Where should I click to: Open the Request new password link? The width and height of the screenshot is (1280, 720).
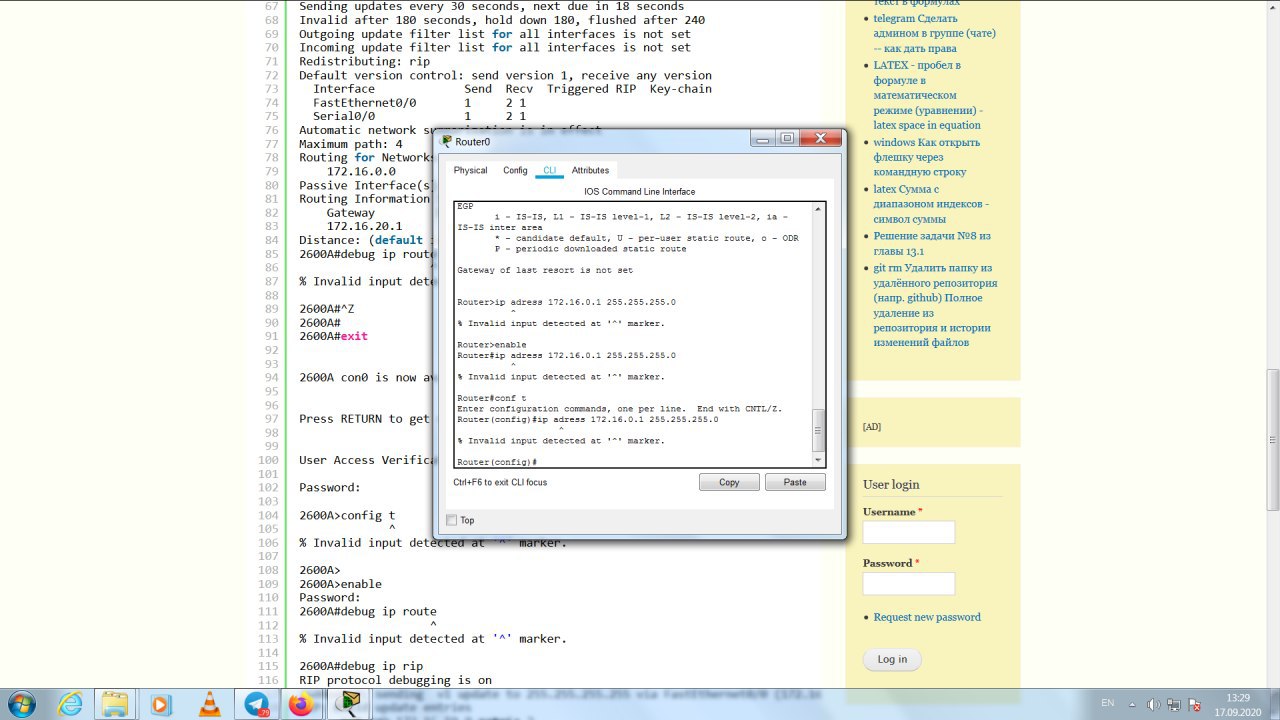coord(927,617)
